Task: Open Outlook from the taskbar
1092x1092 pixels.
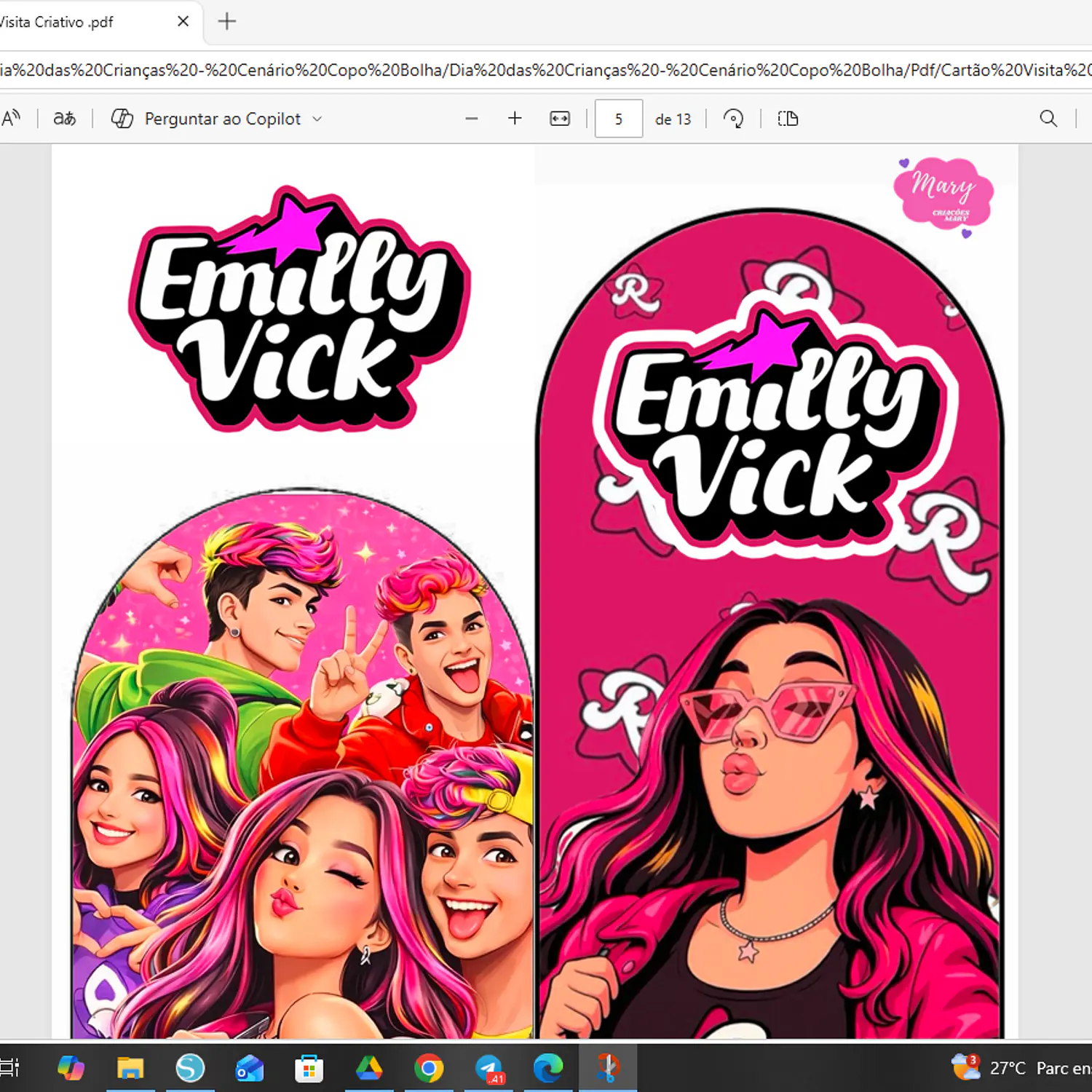Action: point(250,1068)
